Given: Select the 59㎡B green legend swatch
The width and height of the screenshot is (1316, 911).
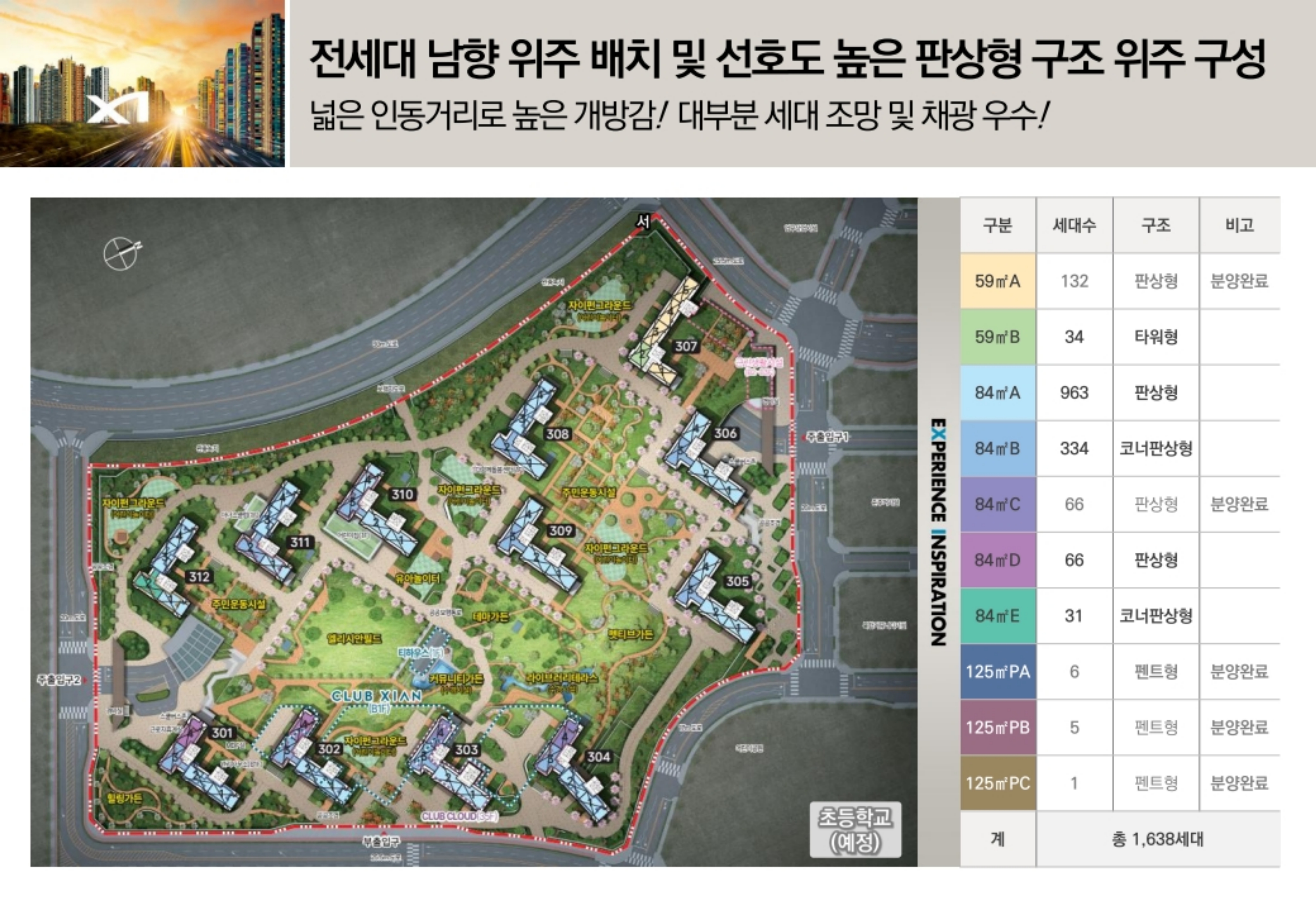Looking at the screenshot, I should (998, 337).
